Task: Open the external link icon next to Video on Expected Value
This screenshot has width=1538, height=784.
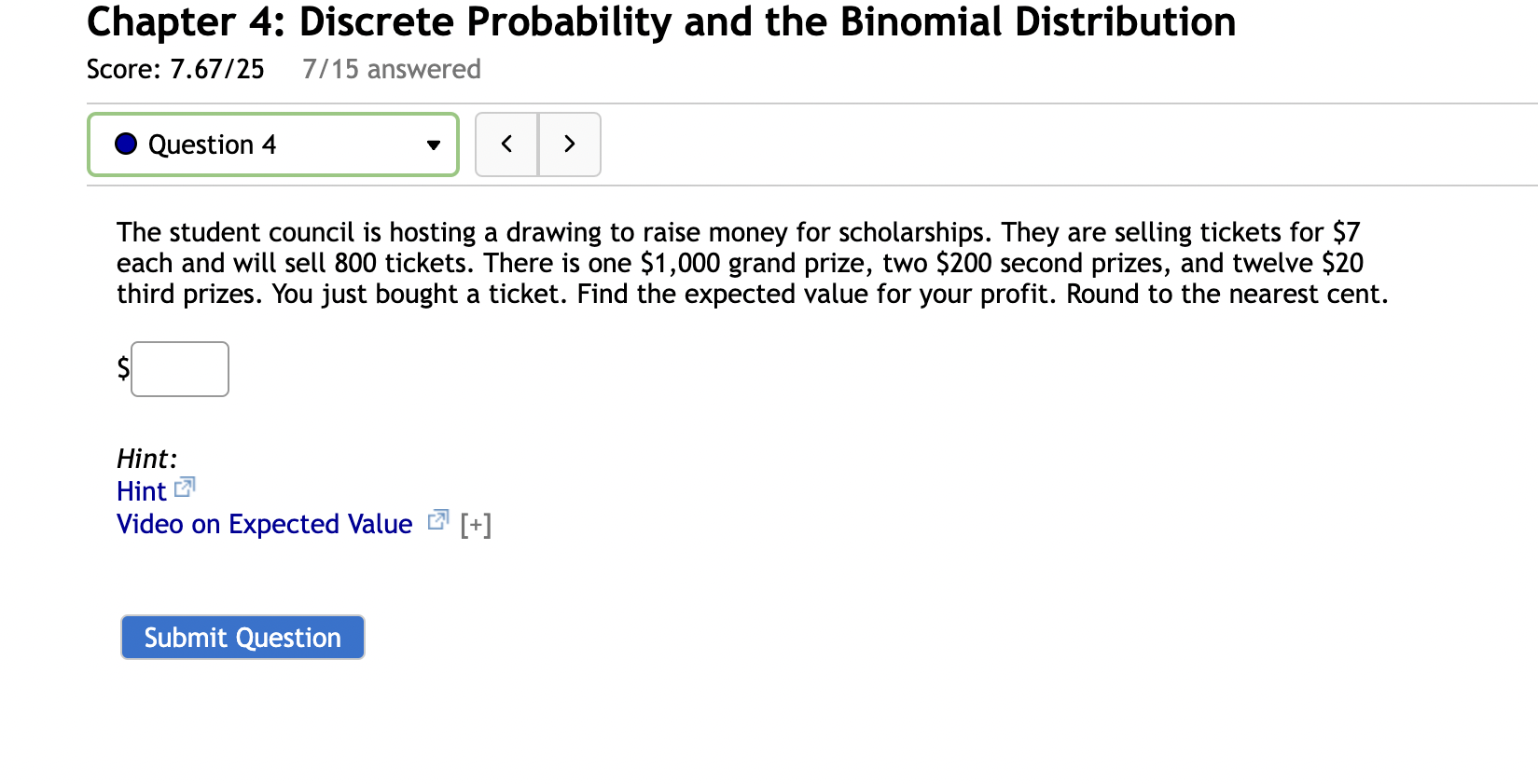Action: click(x=436, y=519)
